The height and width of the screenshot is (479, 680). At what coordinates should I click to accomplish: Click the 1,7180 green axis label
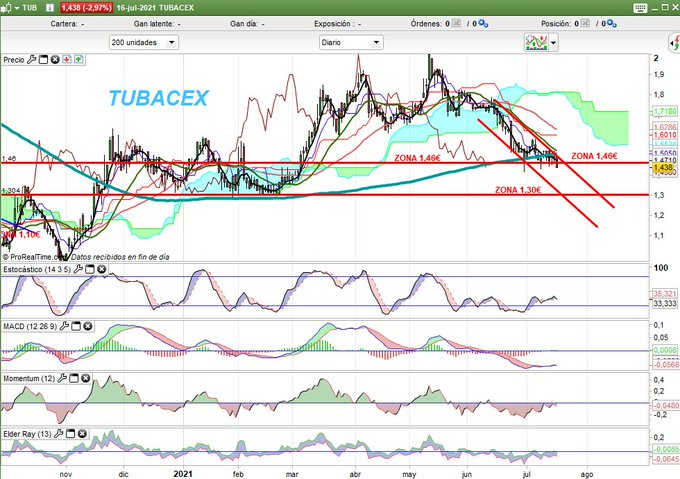(665, 112)
